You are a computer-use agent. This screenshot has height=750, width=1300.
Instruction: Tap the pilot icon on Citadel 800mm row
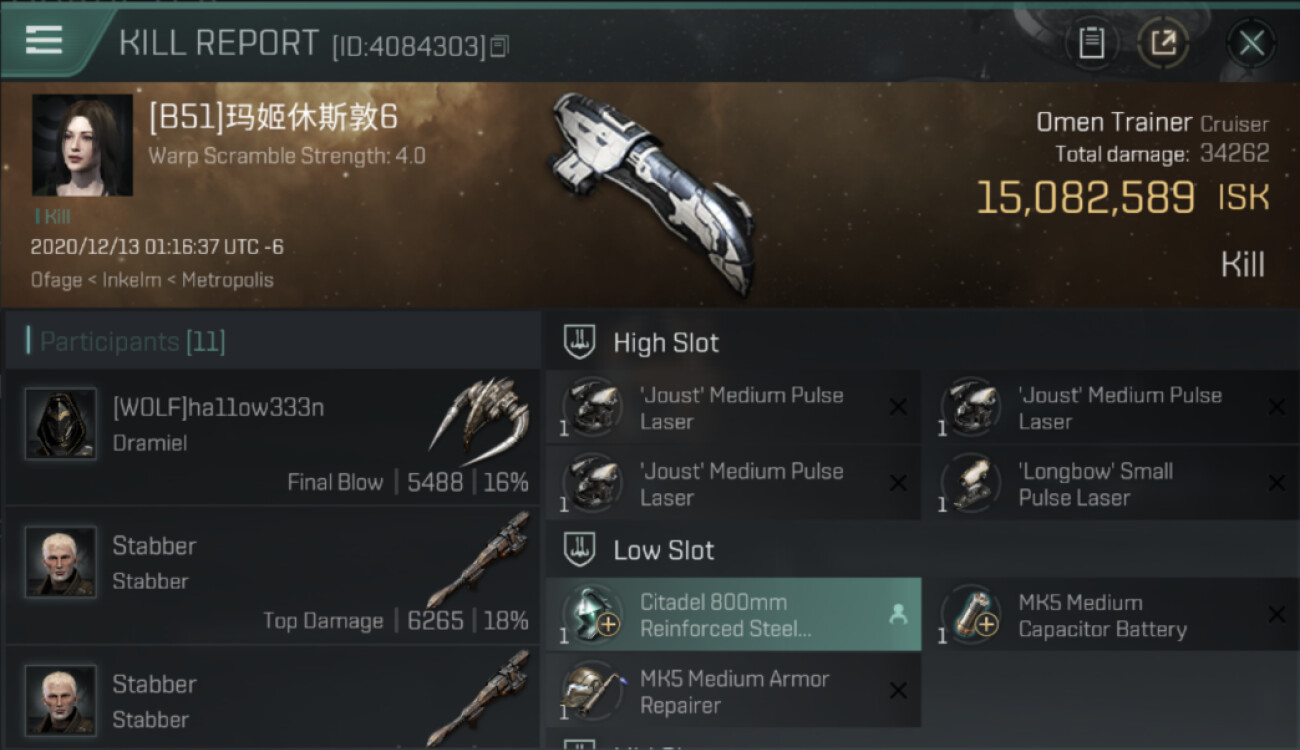(x=898, y=616)
